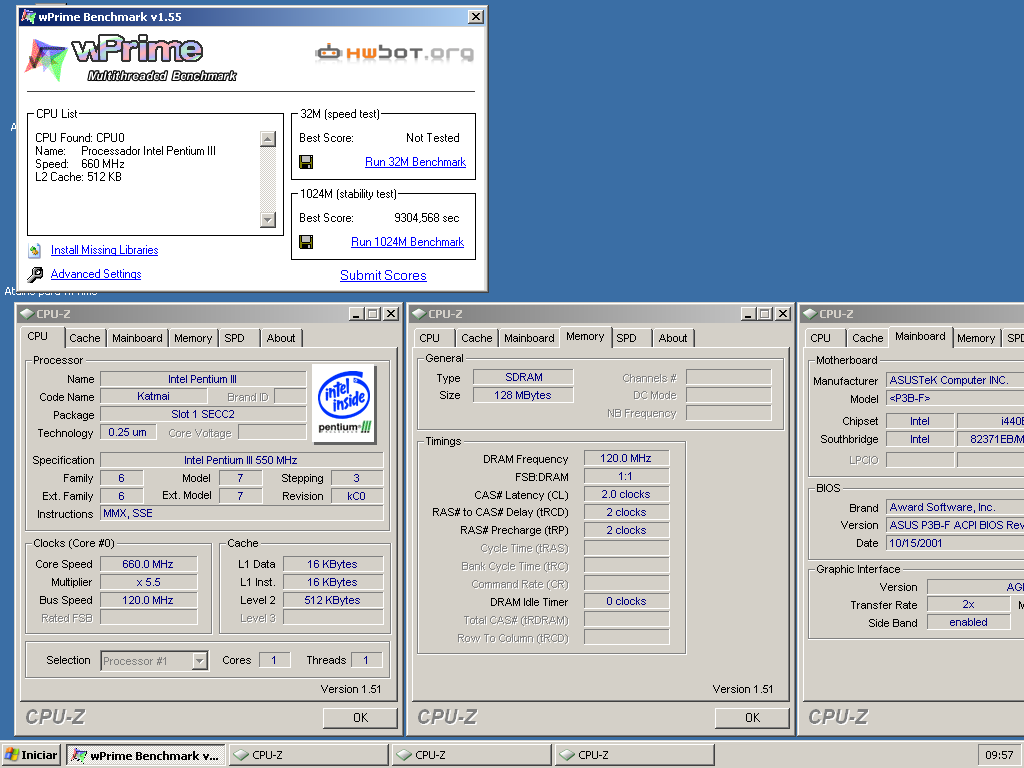This screenshot has height=768, width=1024.
Task: Select Memory tab in third CPU-Z window
Action: pyautogui.click(x=976, y=338)
